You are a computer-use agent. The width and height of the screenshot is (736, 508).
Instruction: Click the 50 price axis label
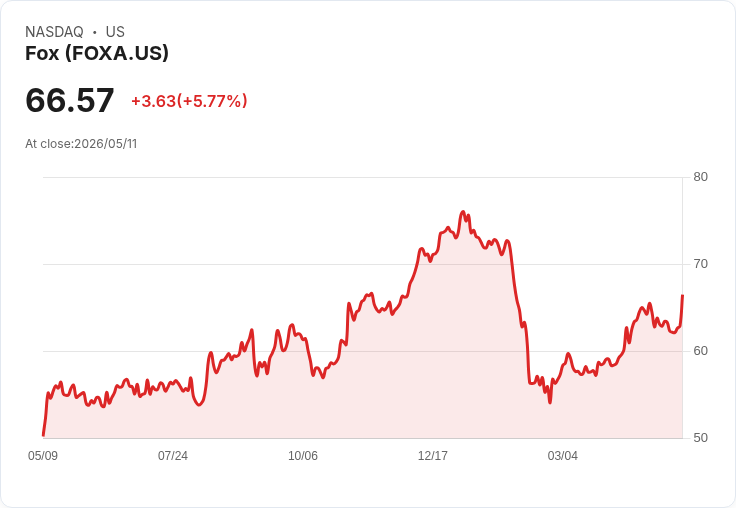(x=700, y=438)
